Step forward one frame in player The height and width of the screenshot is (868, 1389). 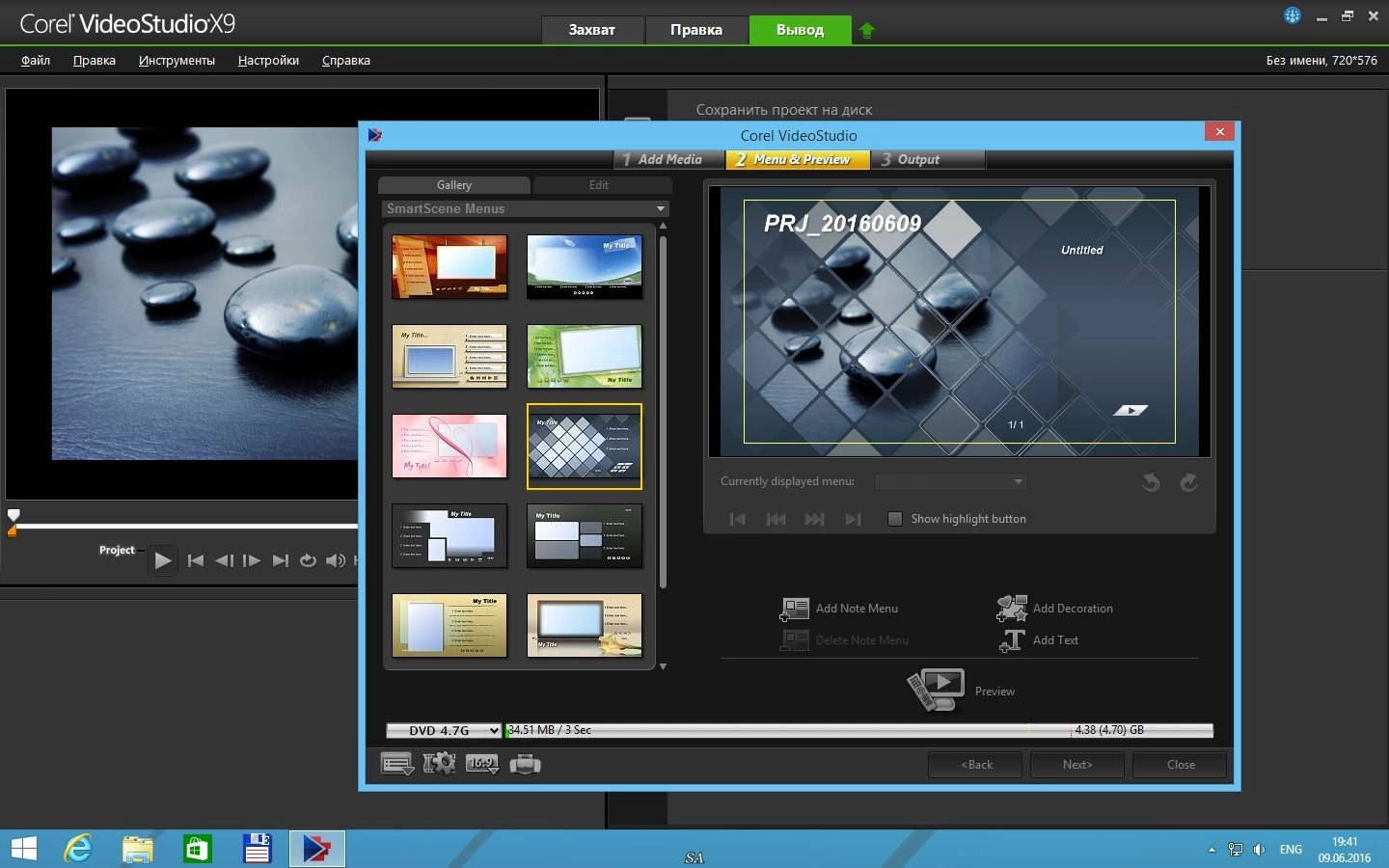pyautogui.click(x=252, y=560)
